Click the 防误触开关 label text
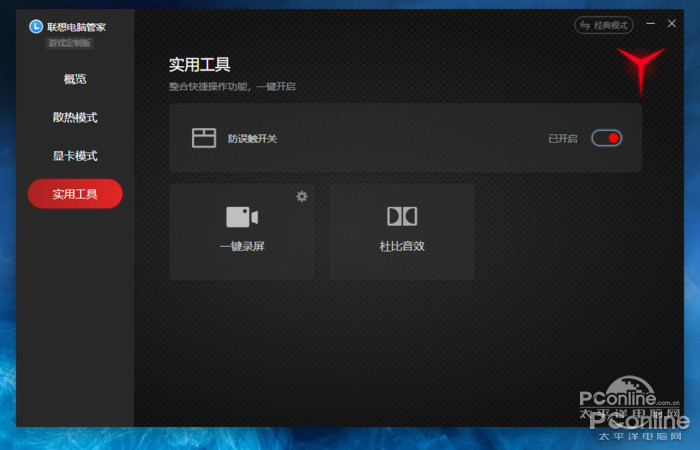 (x=252, y=139)
